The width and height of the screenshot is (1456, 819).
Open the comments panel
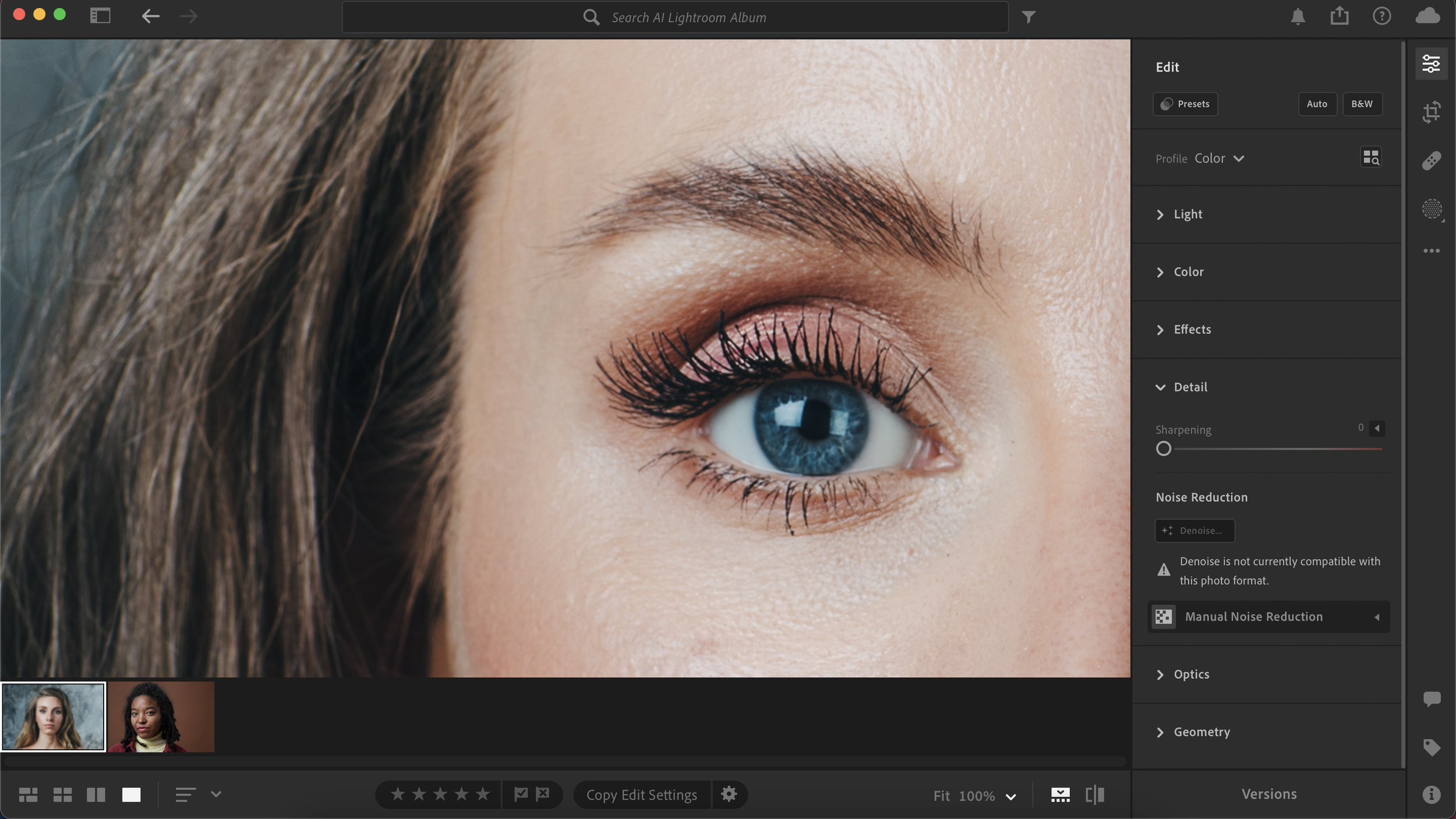tap(1432, 698)
